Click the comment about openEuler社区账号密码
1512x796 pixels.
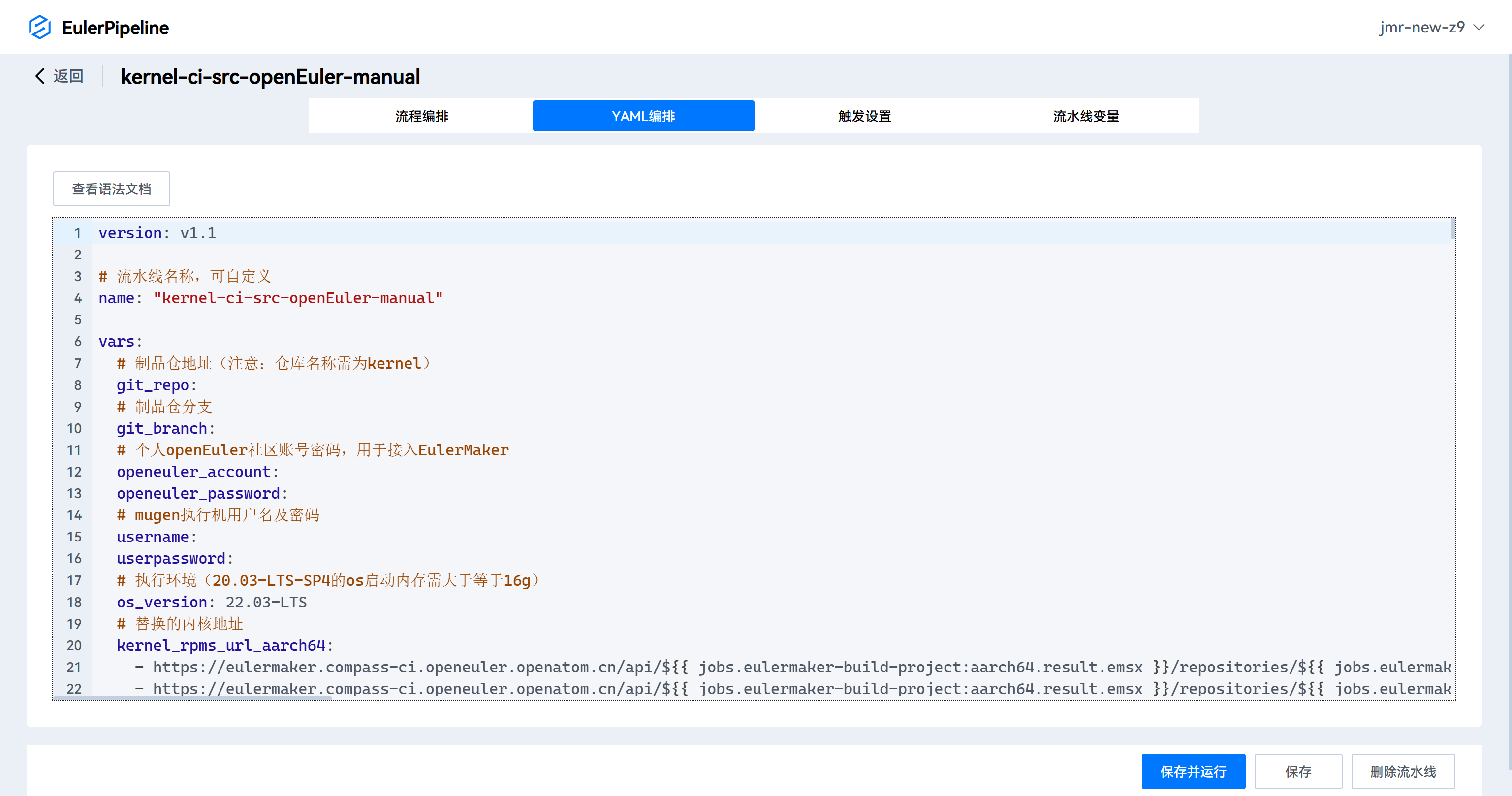coord(312,450)
